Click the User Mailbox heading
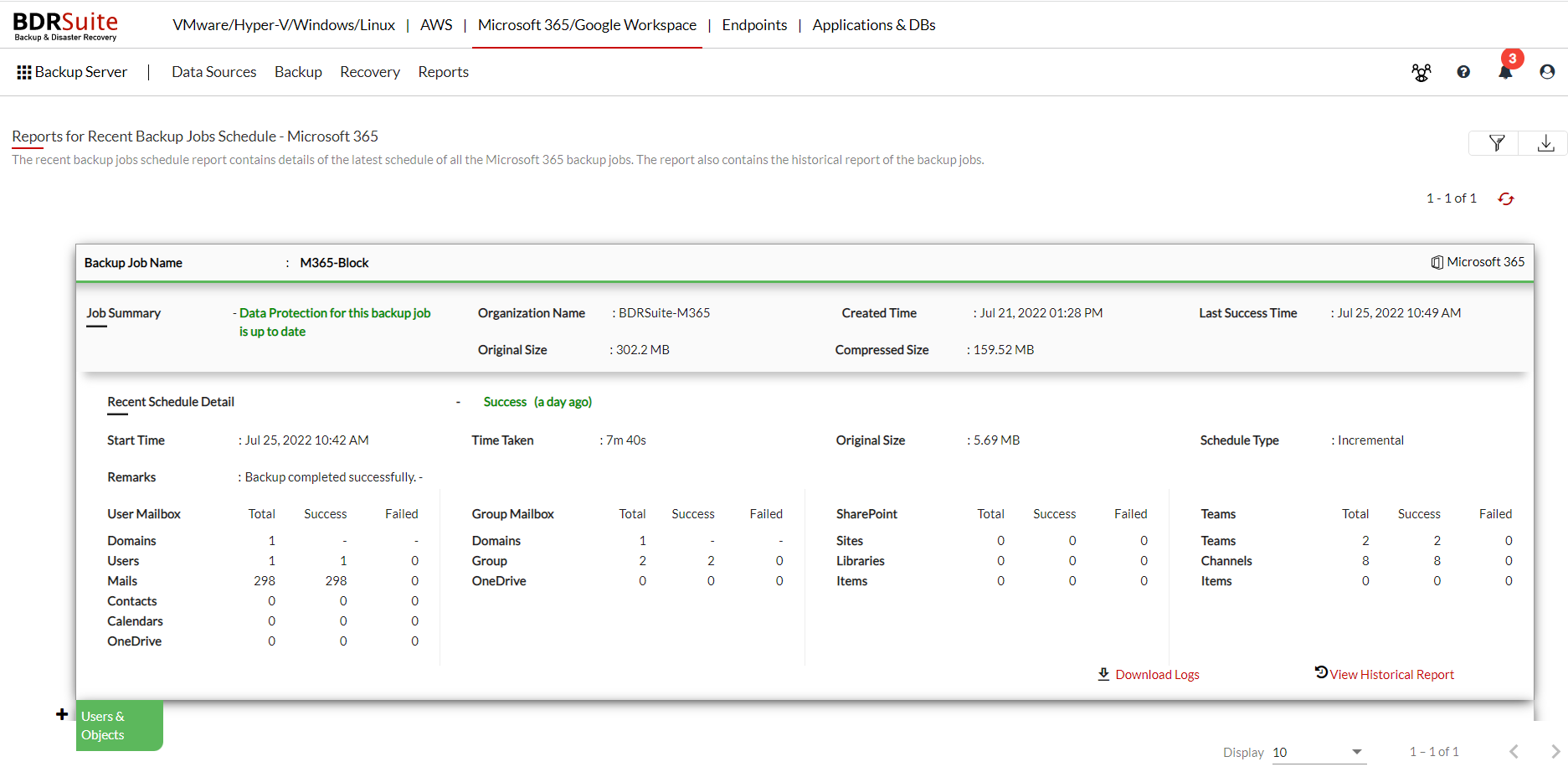Viewport: 1568px width, 772px height. (x=144, y=514)
